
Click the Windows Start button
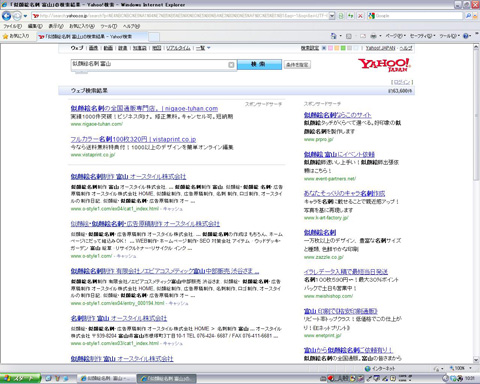(x=20, y=378)
